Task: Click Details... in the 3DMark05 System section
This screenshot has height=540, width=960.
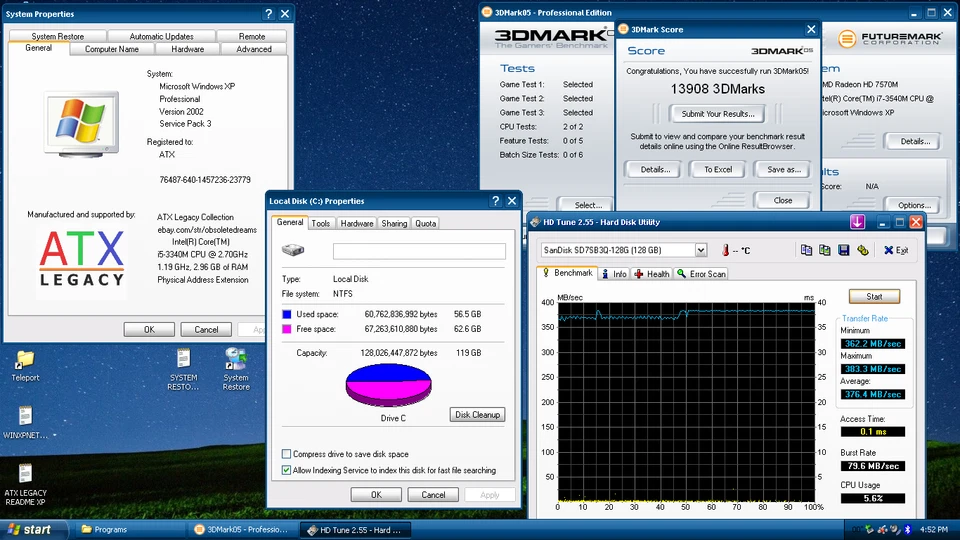Action: coord(915,141)
